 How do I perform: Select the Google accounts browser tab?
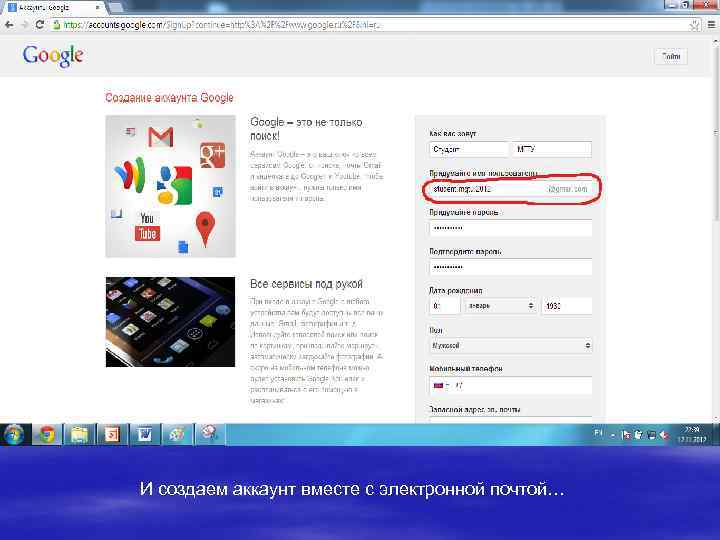(53, 7)
